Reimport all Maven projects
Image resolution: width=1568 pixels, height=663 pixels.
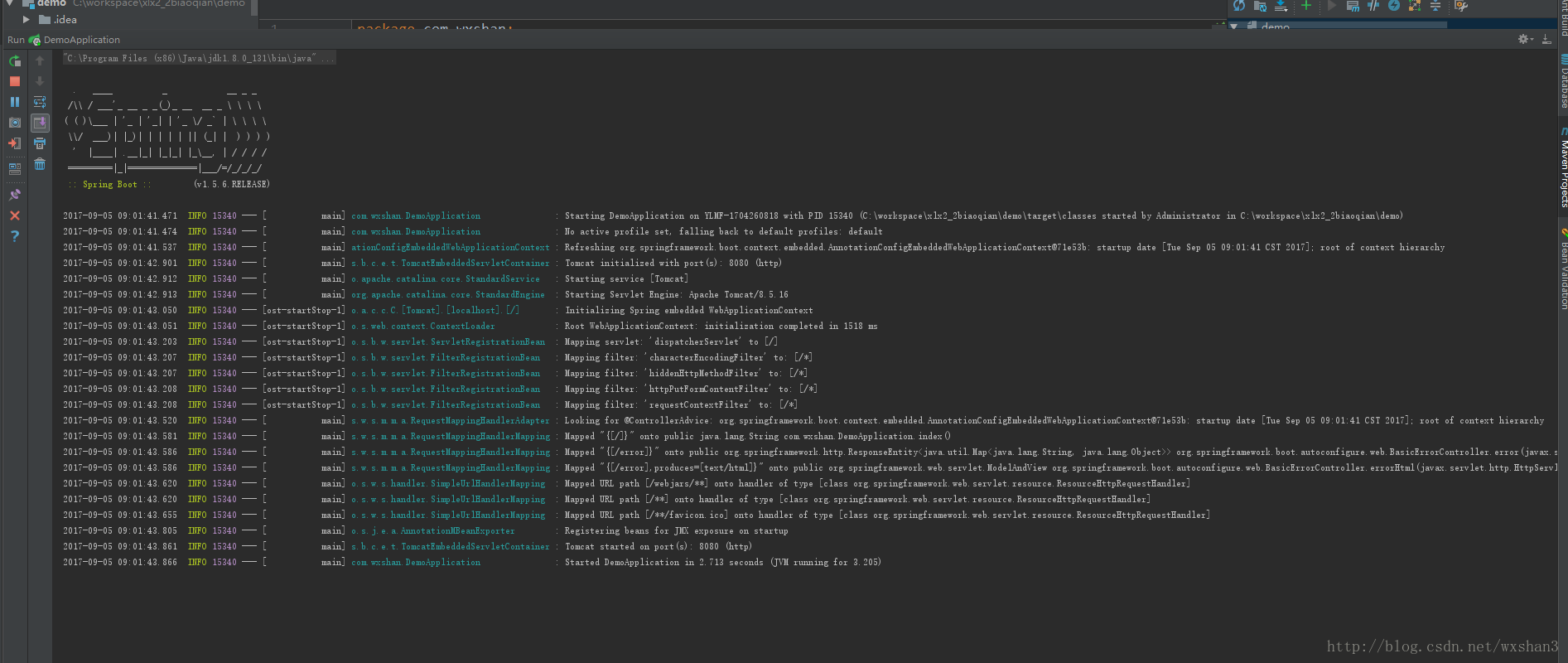(1239, 5)
